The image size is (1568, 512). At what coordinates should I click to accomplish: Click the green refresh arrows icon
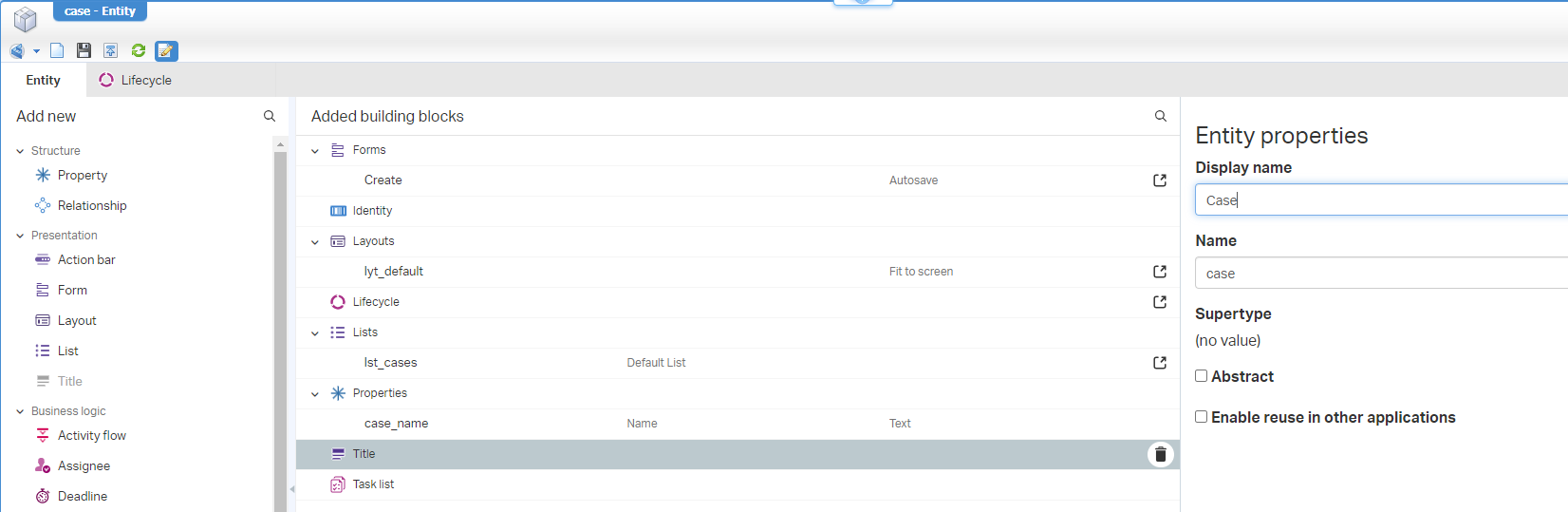(139, 50)
